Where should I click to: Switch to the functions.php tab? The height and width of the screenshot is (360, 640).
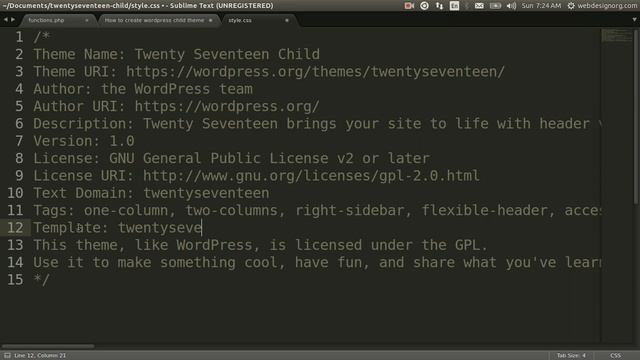(x=47, y=20)
